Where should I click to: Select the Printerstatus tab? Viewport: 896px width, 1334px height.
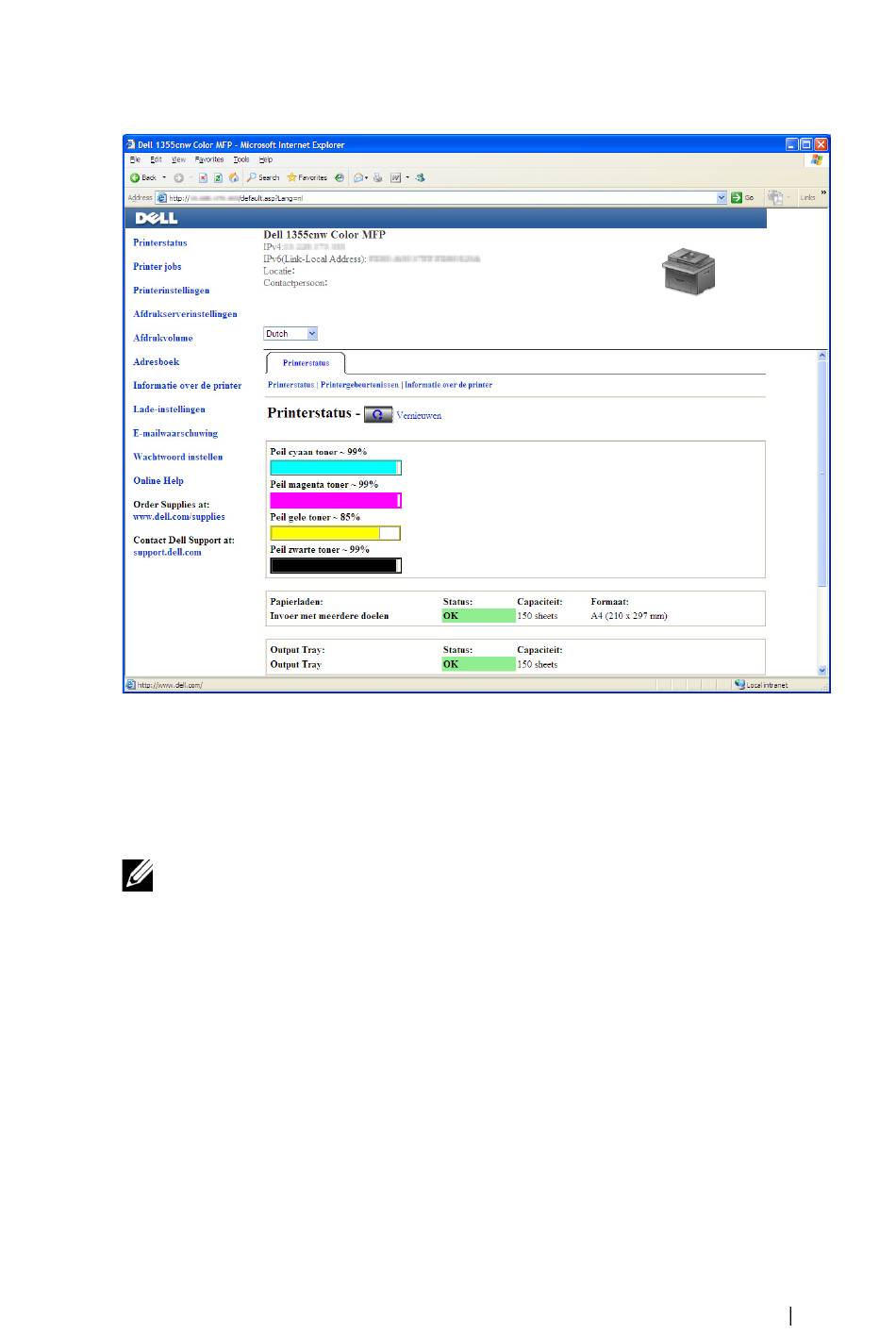tap(306, 363)
